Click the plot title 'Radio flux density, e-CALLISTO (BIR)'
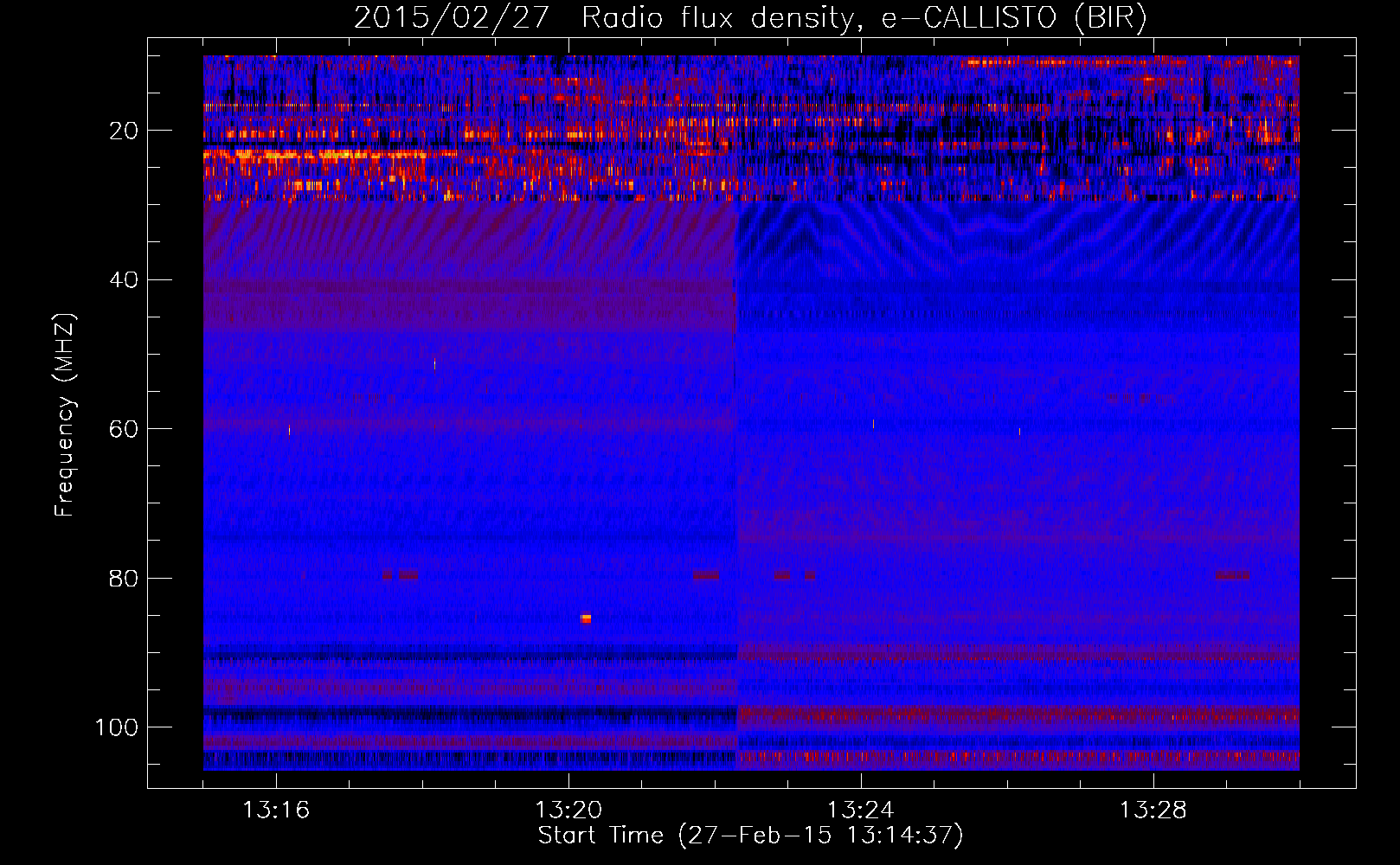Screen dimensions: 1400x865 pyautogui.click(x=864, y=17)
